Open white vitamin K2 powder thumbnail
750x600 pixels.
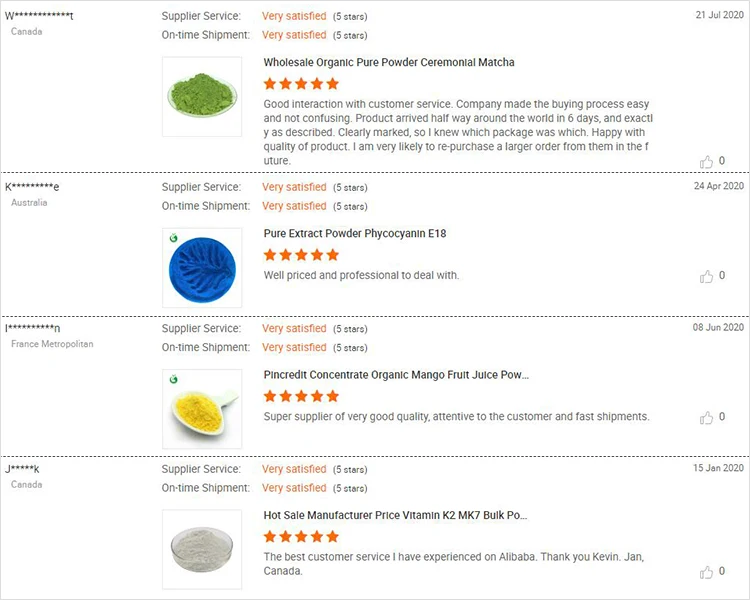click(202, 549)
